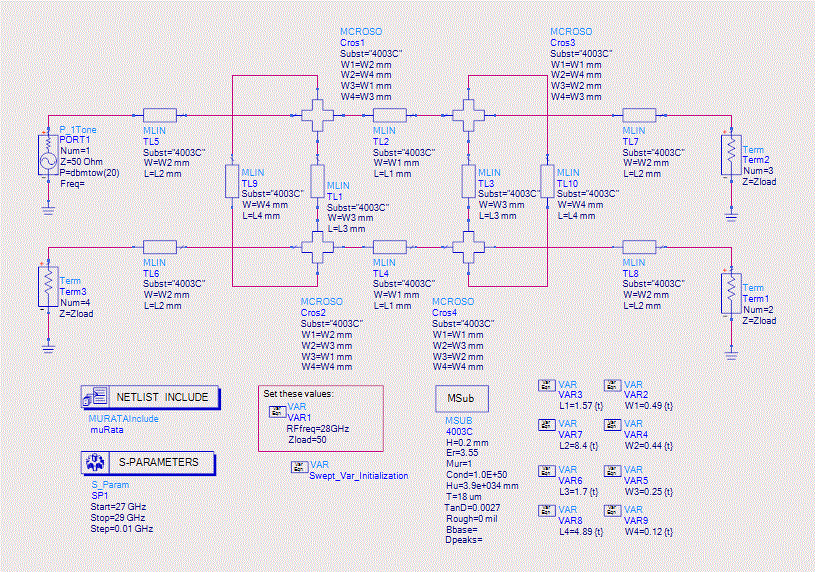Select the TL5 microstrip line element

coord(160,115)
